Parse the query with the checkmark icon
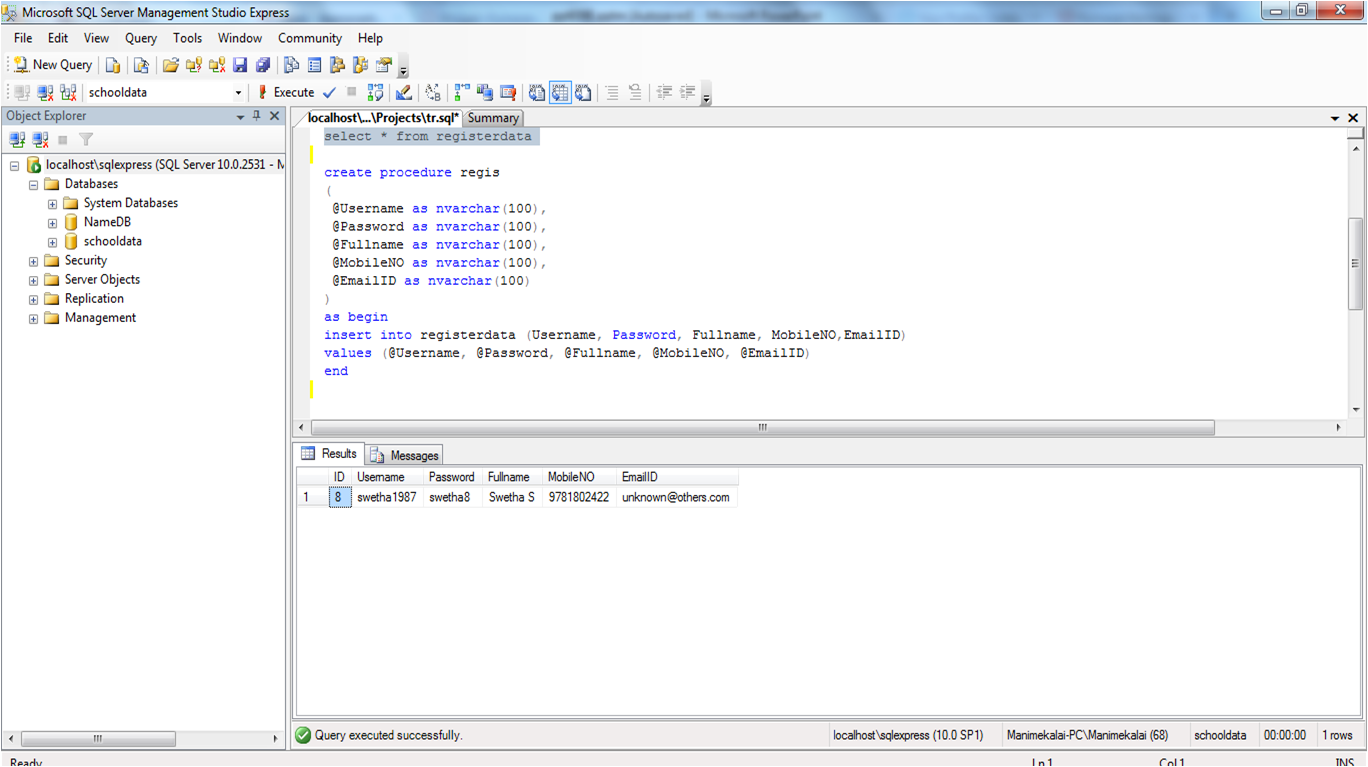The image size is (1368, 767). 330,92
